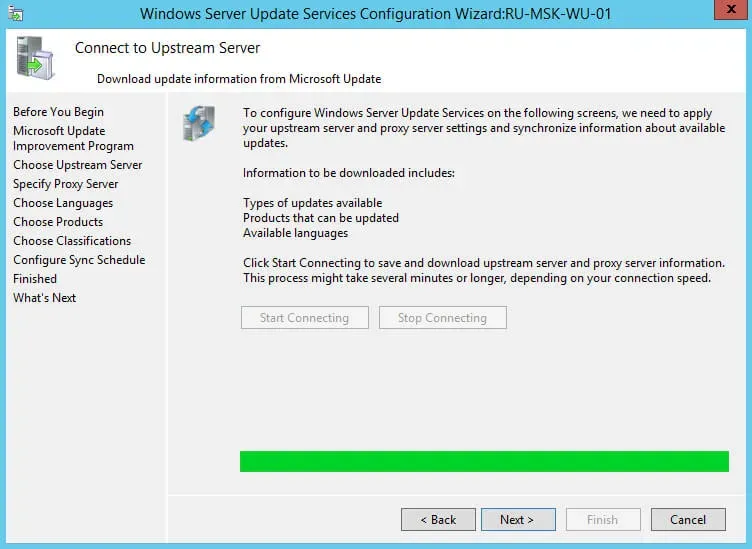Viewport: 752px width, 549px height.
Task: Click the server sync icon beside description
Action: click(199, 123)
